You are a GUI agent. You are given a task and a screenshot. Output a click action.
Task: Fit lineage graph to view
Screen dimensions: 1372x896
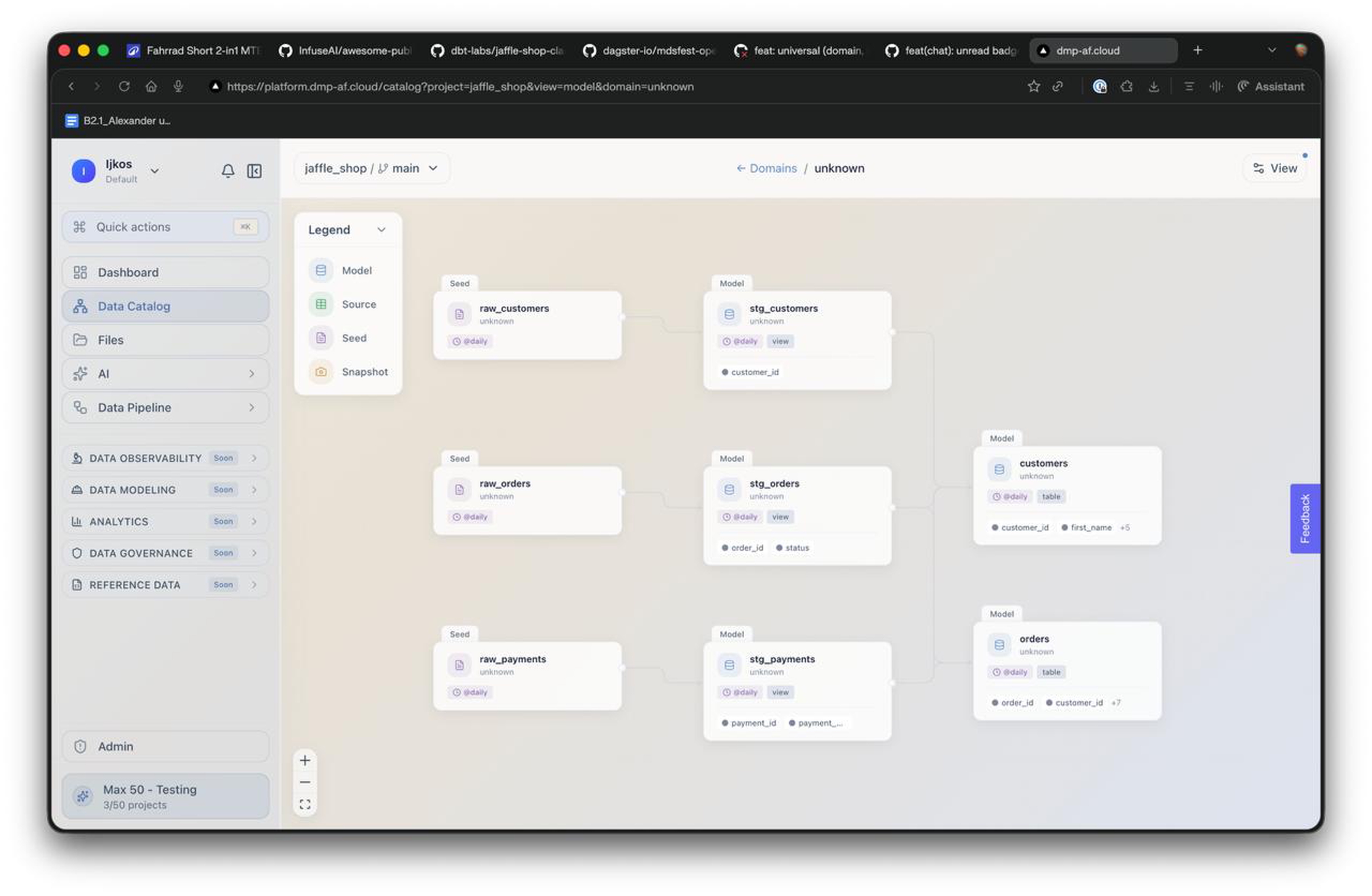click(305, 804)
